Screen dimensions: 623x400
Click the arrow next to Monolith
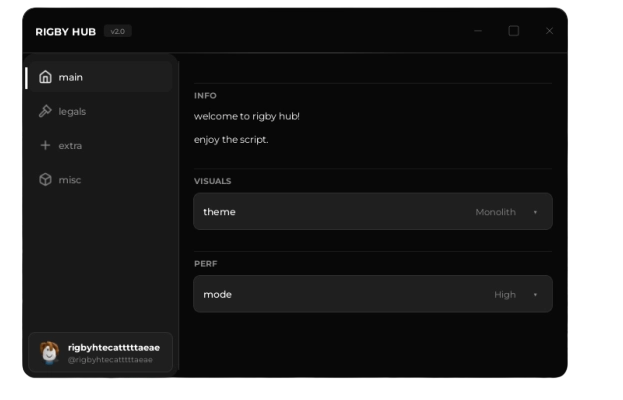[535, 213]
